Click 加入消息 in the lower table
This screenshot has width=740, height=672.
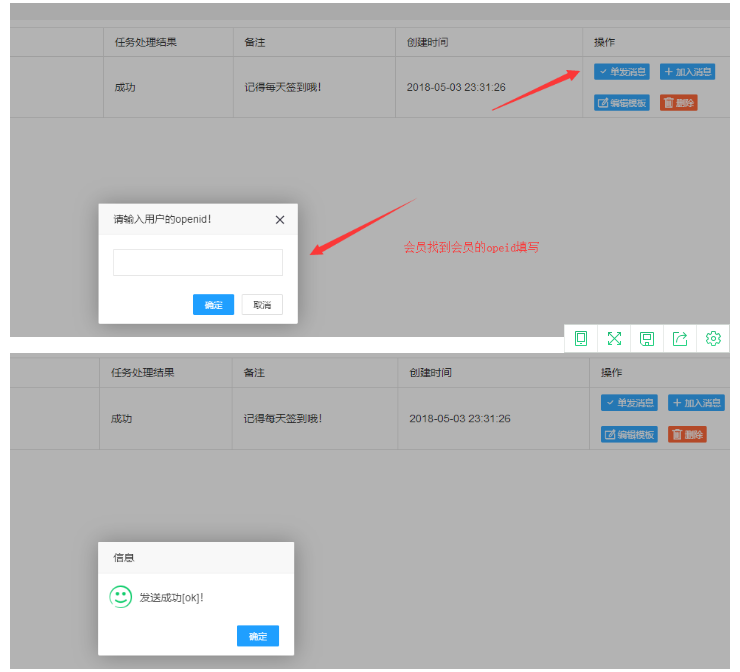coord(696,403)
